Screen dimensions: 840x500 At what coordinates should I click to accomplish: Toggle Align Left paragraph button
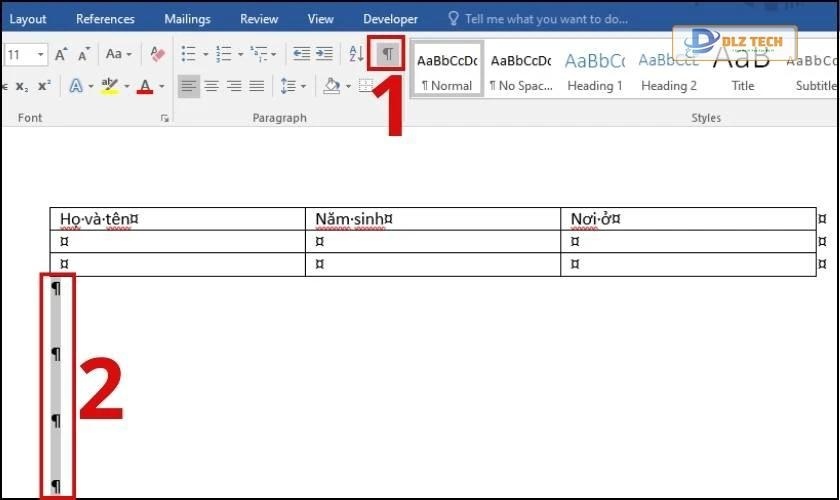pos(189,86)
